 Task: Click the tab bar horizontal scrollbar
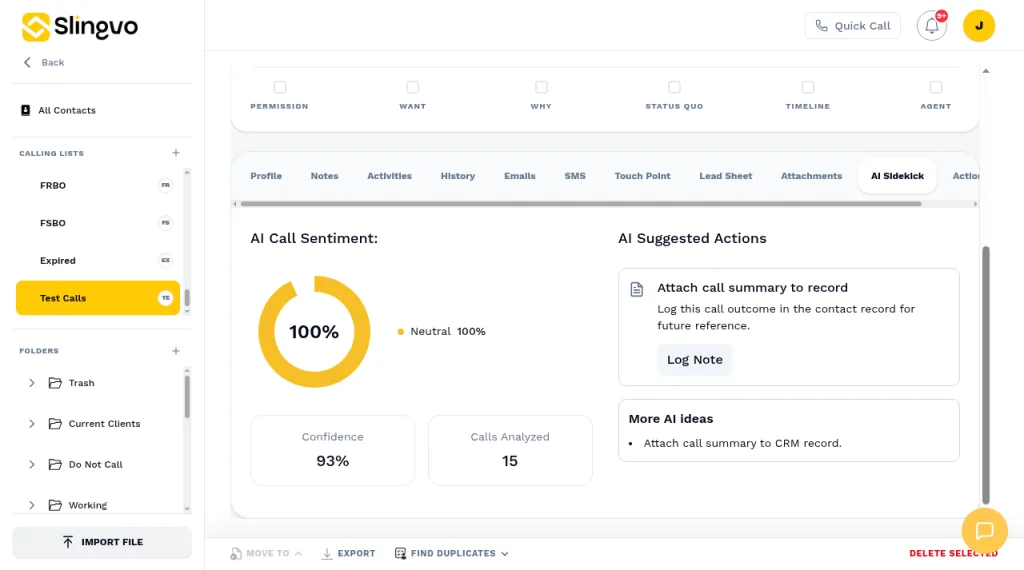(x=581, y=204)
